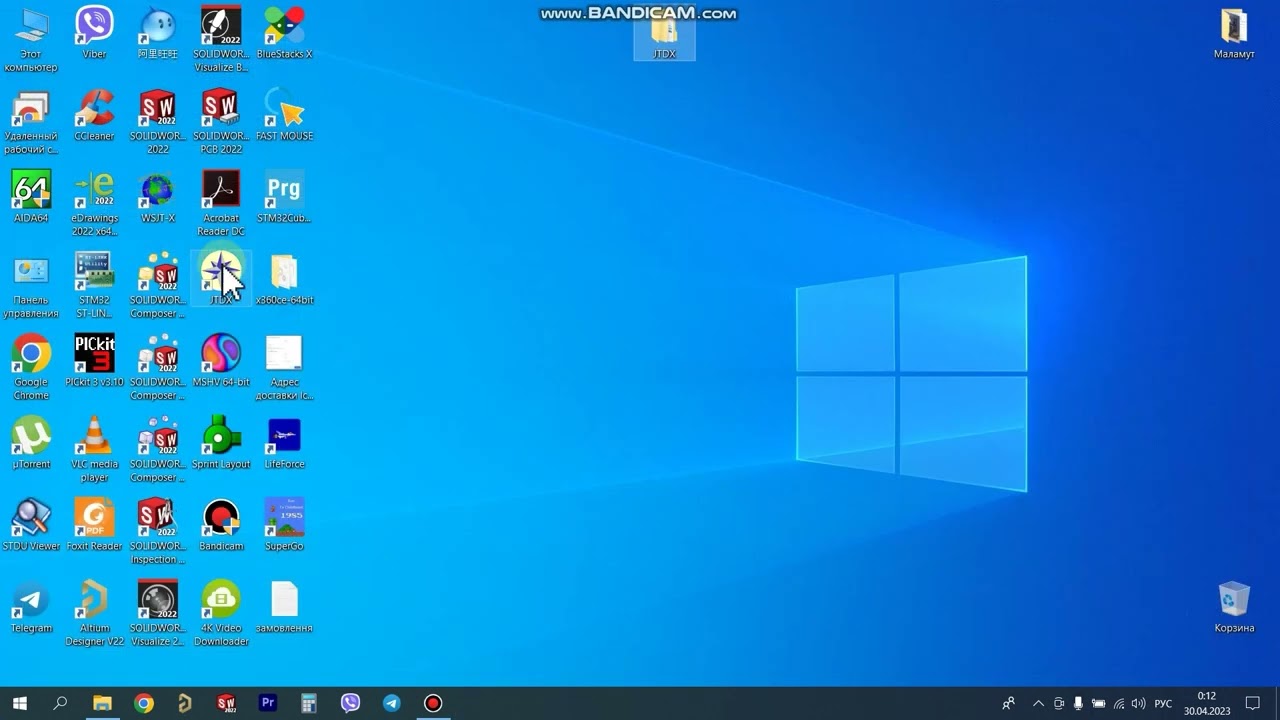1280x720 pixels.
Task: Open Viber from the taskbar
Action: 350,703
